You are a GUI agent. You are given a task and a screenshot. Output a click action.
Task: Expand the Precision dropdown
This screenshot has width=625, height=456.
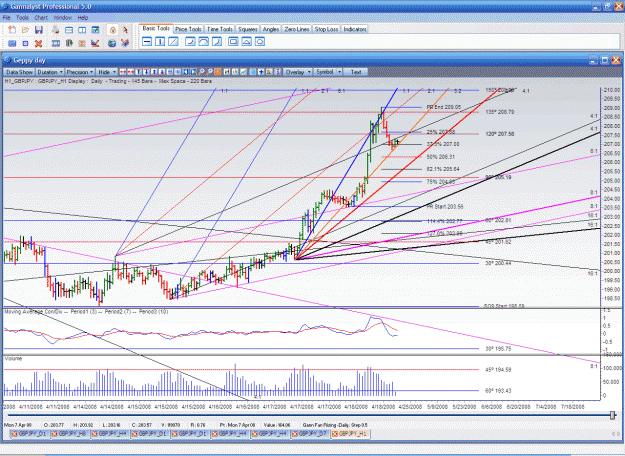(80, 72)
